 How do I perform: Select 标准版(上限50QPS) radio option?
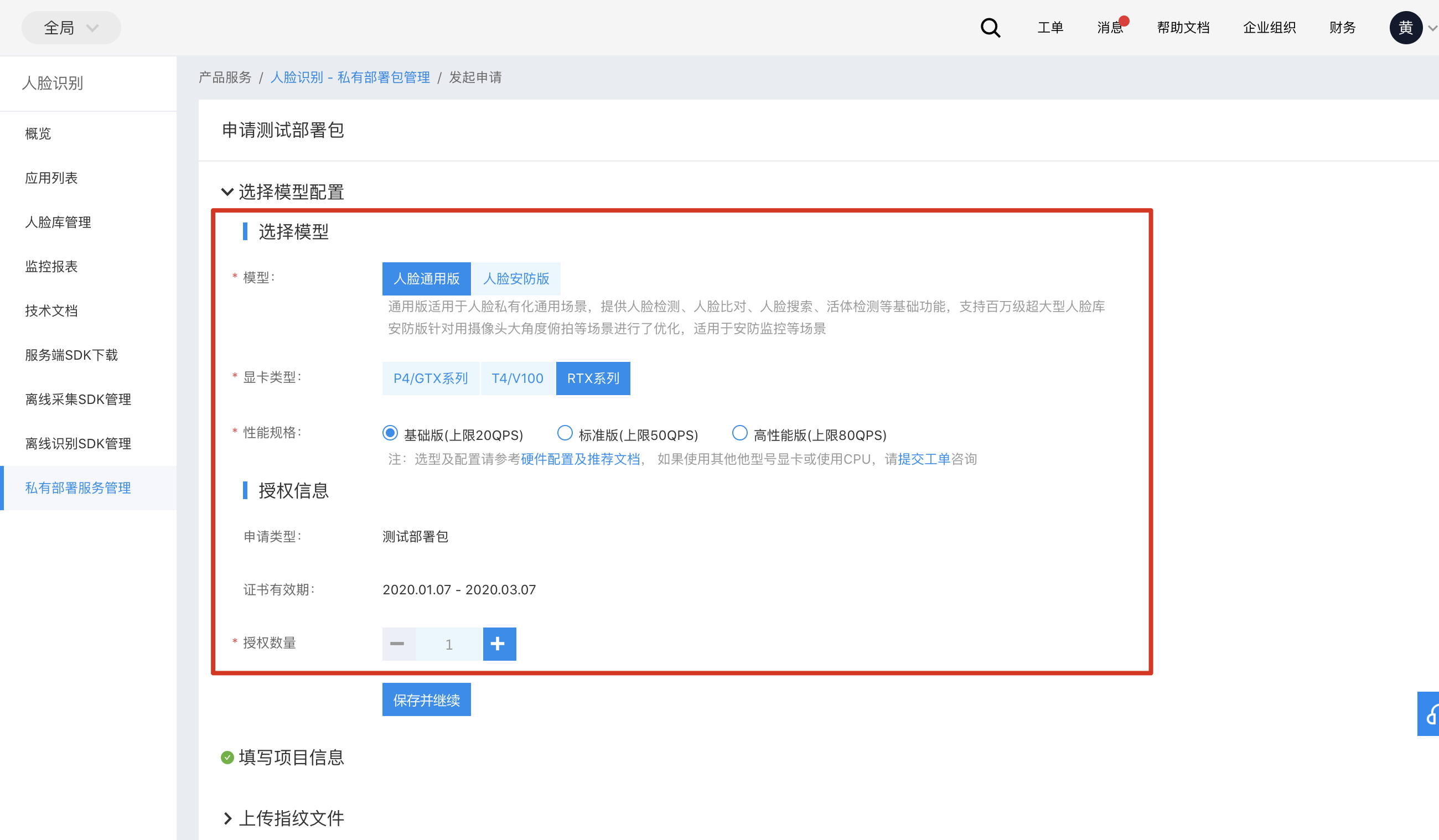coord(565,433)
